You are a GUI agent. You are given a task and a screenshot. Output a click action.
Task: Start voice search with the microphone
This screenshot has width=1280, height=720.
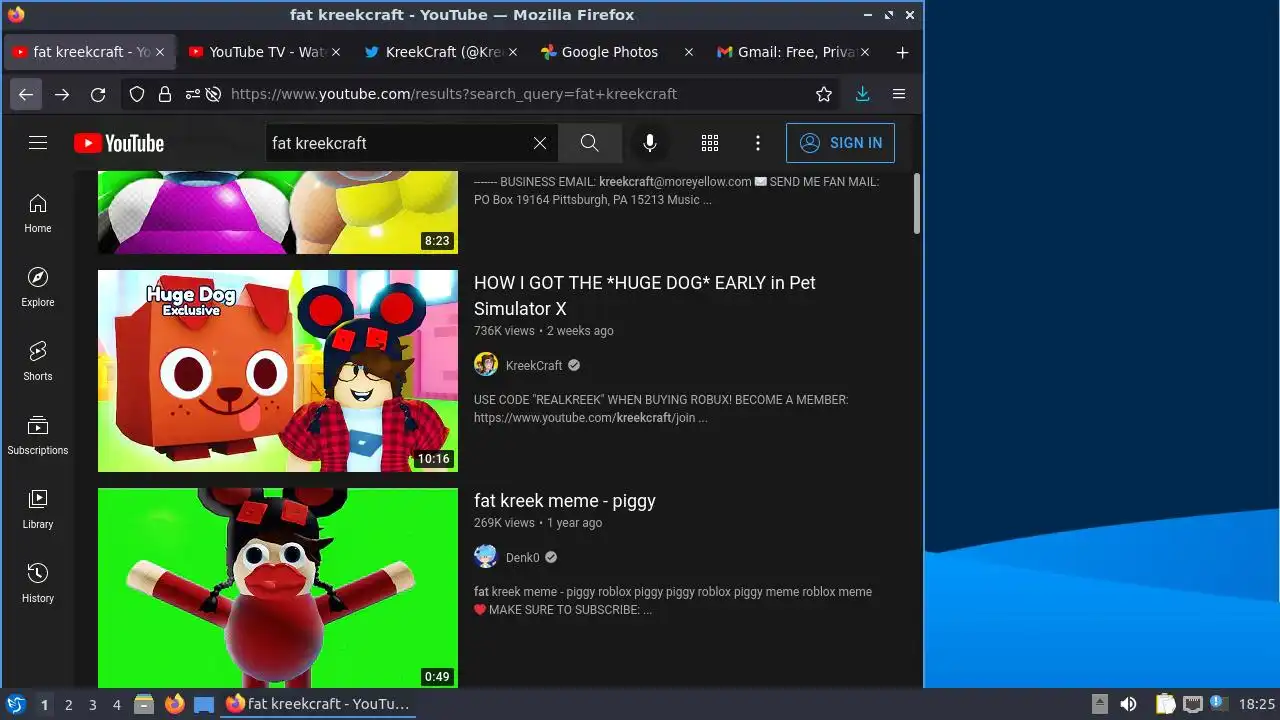click(x=650, y=143)
